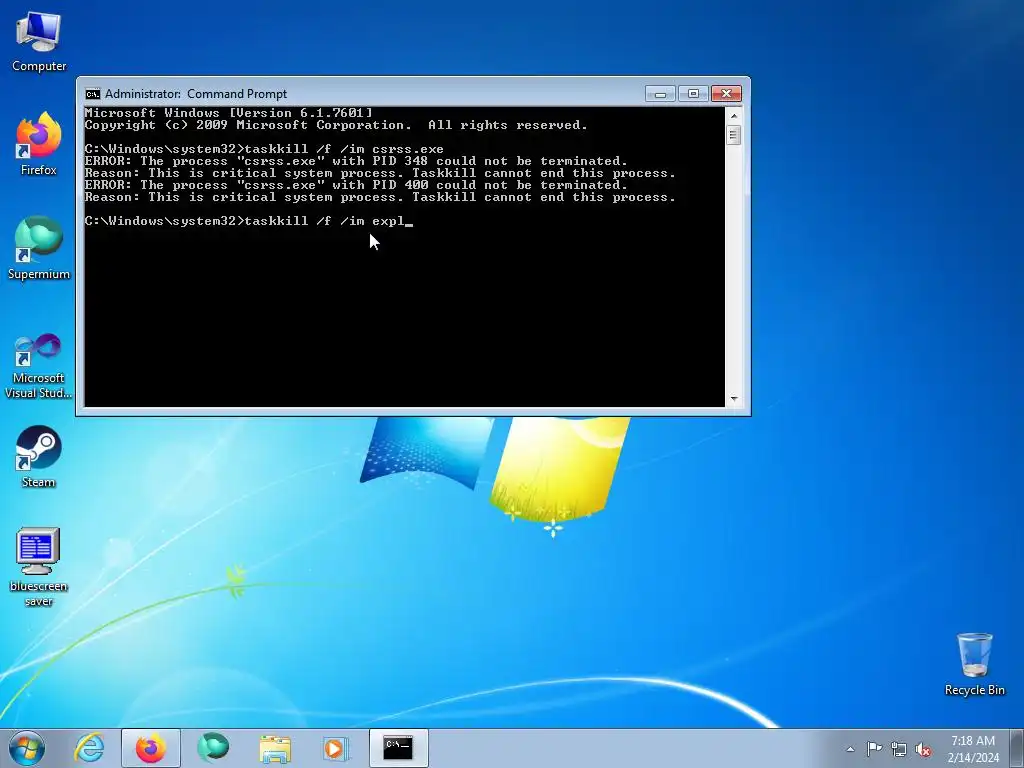Viewport: 1024px width, 768px height.
Task: Click the Command Prompt title bar text
Action: pos(196,94)
